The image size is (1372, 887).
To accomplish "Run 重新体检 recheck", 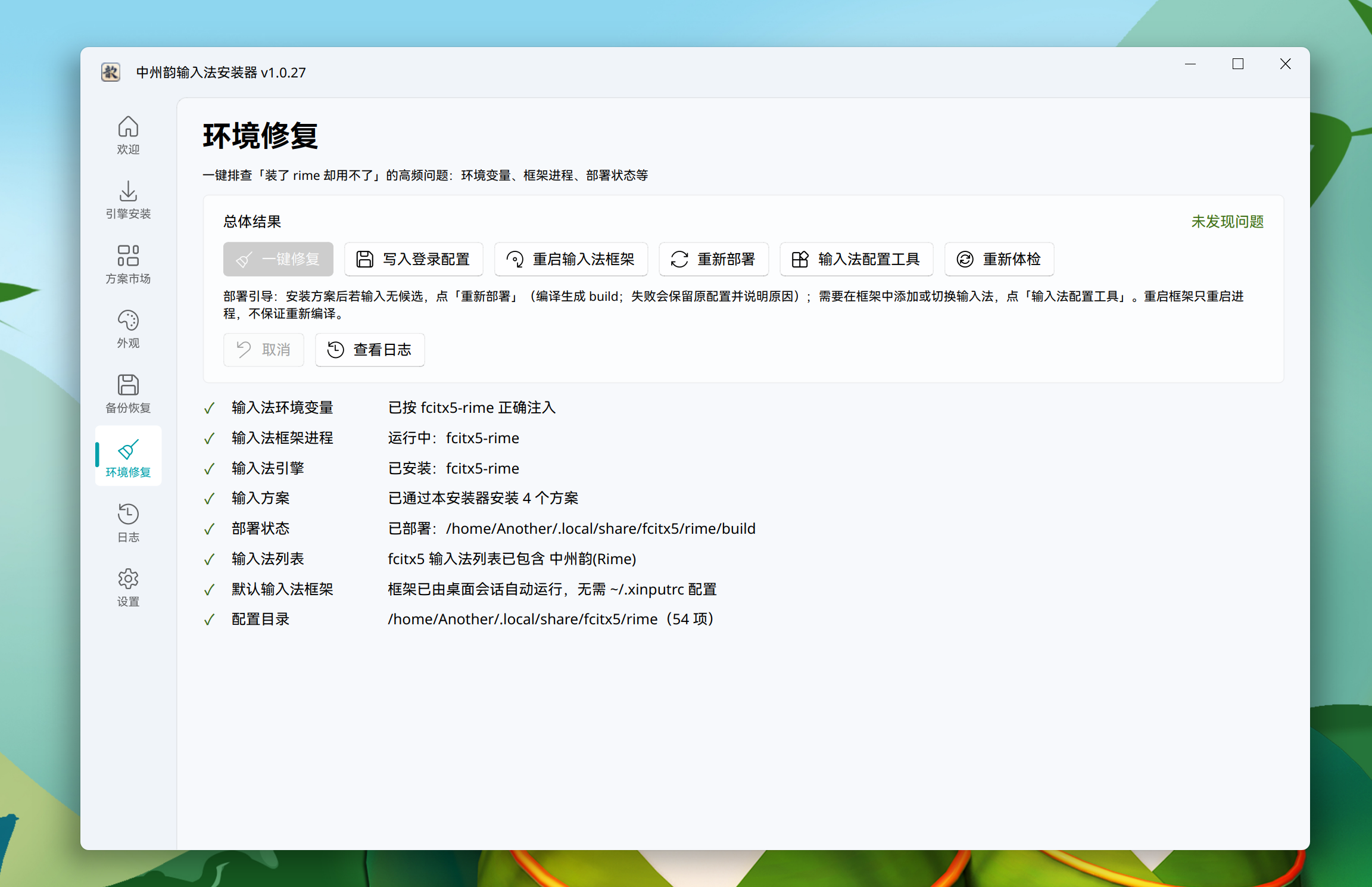I will pyautogui.click(x=999, y=259).
